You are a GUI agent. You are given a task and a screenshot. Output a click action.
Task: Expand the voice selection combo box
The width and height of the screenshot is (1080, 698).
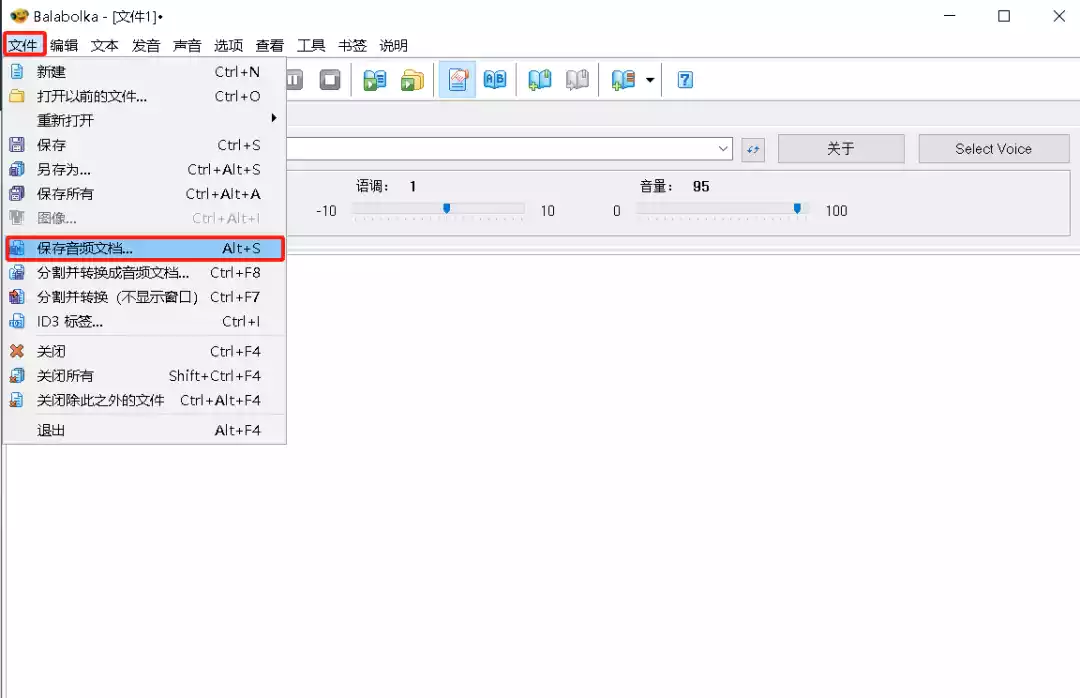pyautogui.click(x=723, y=149)
